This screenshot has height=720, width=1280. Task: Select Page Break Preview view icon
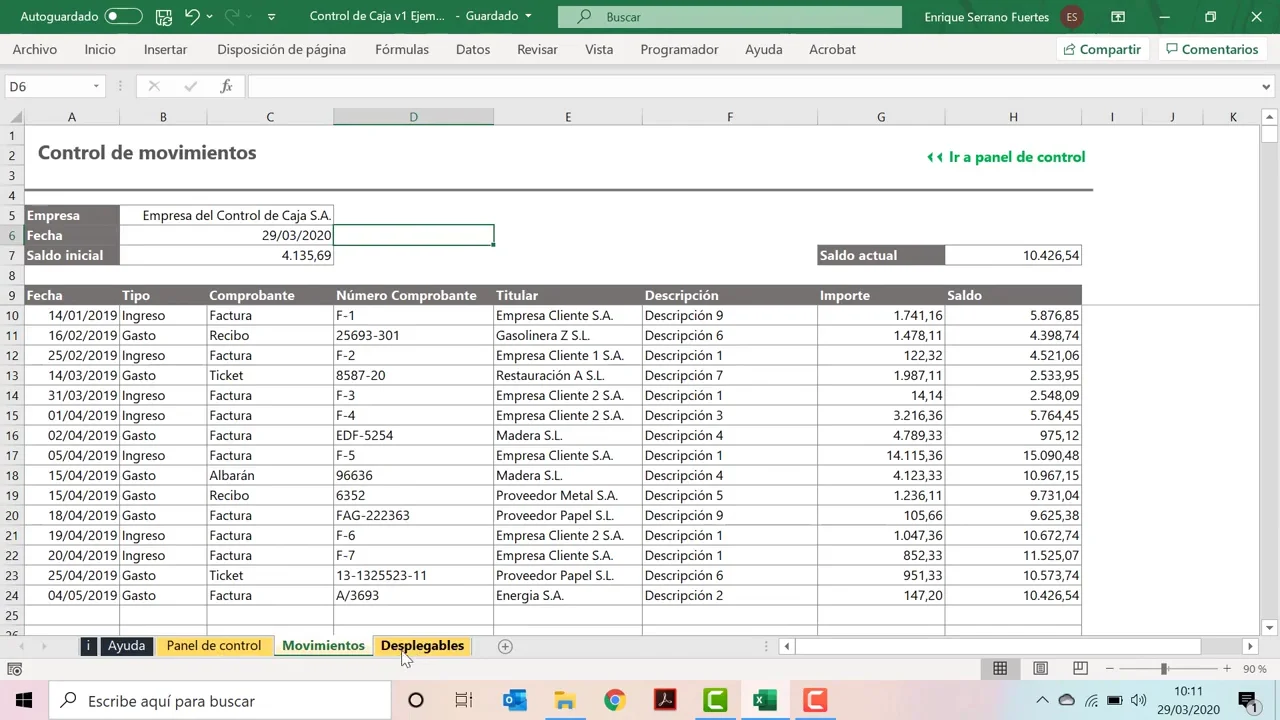click(x=1080, y=668)
